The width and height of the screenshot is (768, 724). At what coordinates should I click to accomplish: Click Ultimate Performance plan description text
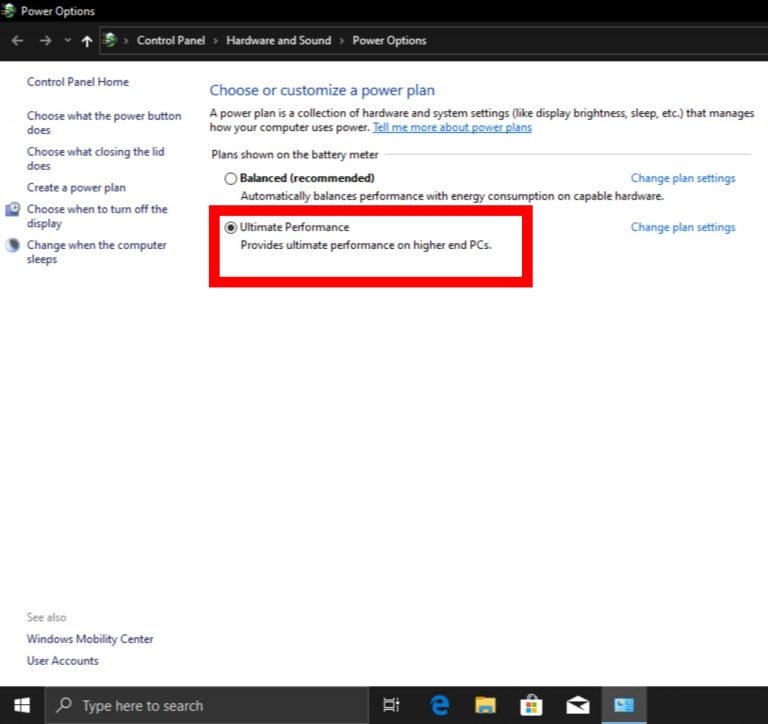(x=365, y=245)
